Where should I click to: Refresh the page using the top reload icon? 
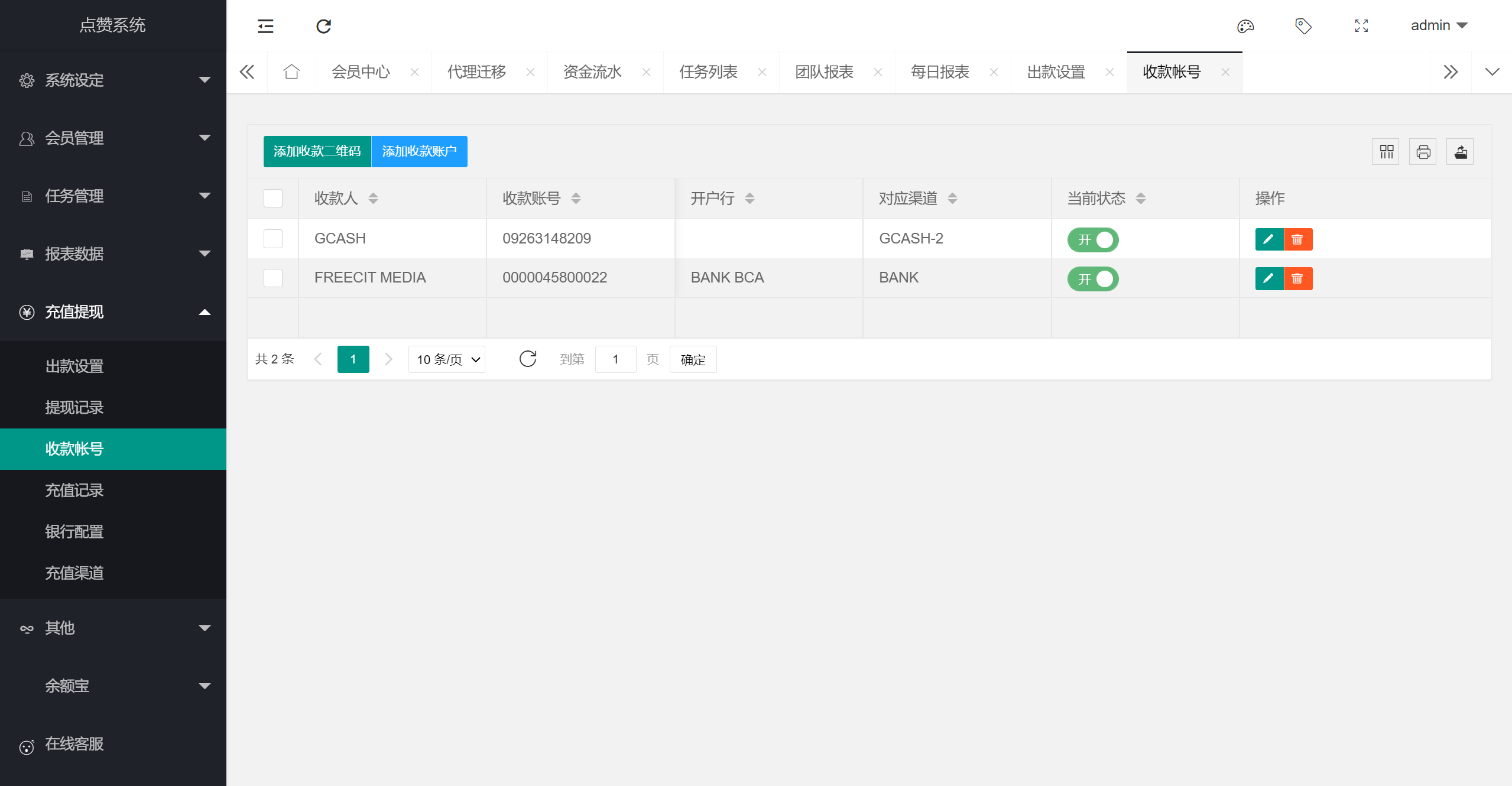[x=323, y=26]
